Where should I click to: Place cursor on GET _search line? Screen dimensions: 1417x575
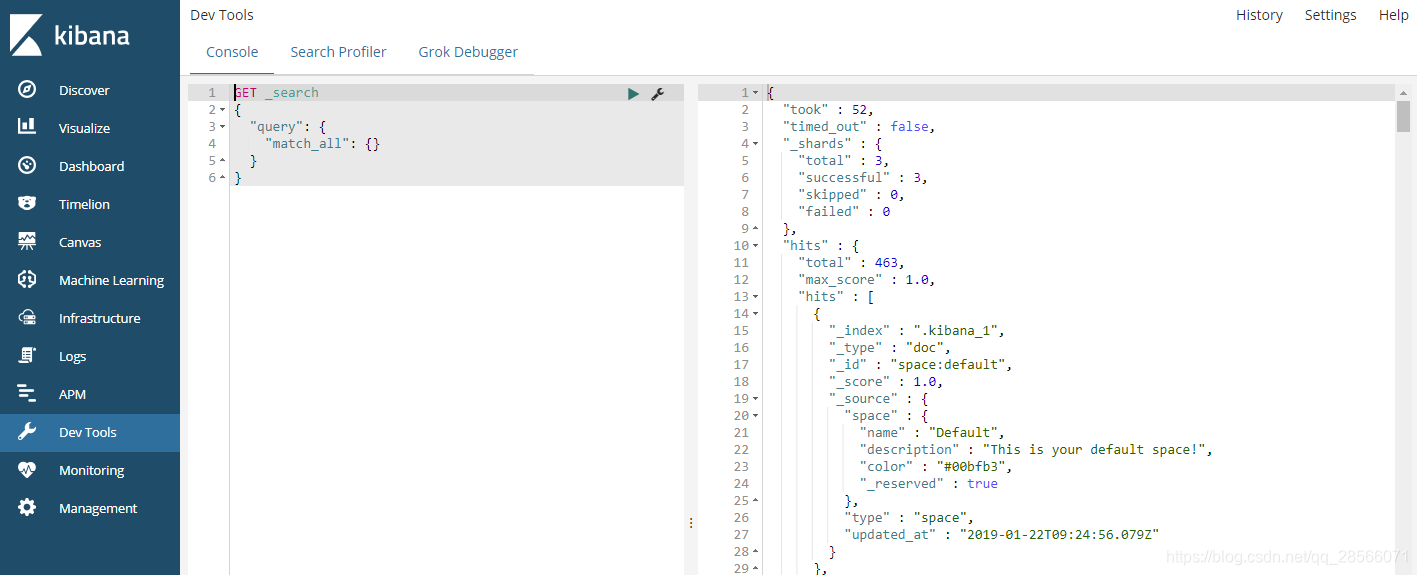click(277, 93)
